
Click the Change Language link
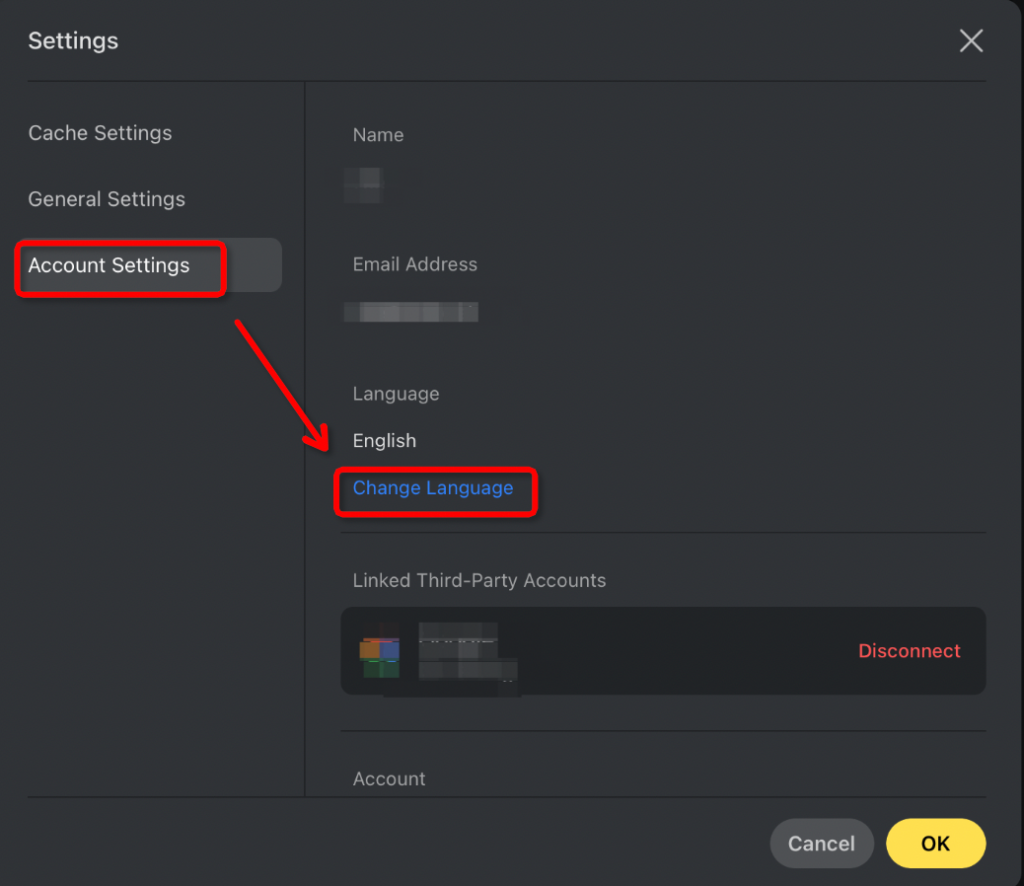[432, 488]
